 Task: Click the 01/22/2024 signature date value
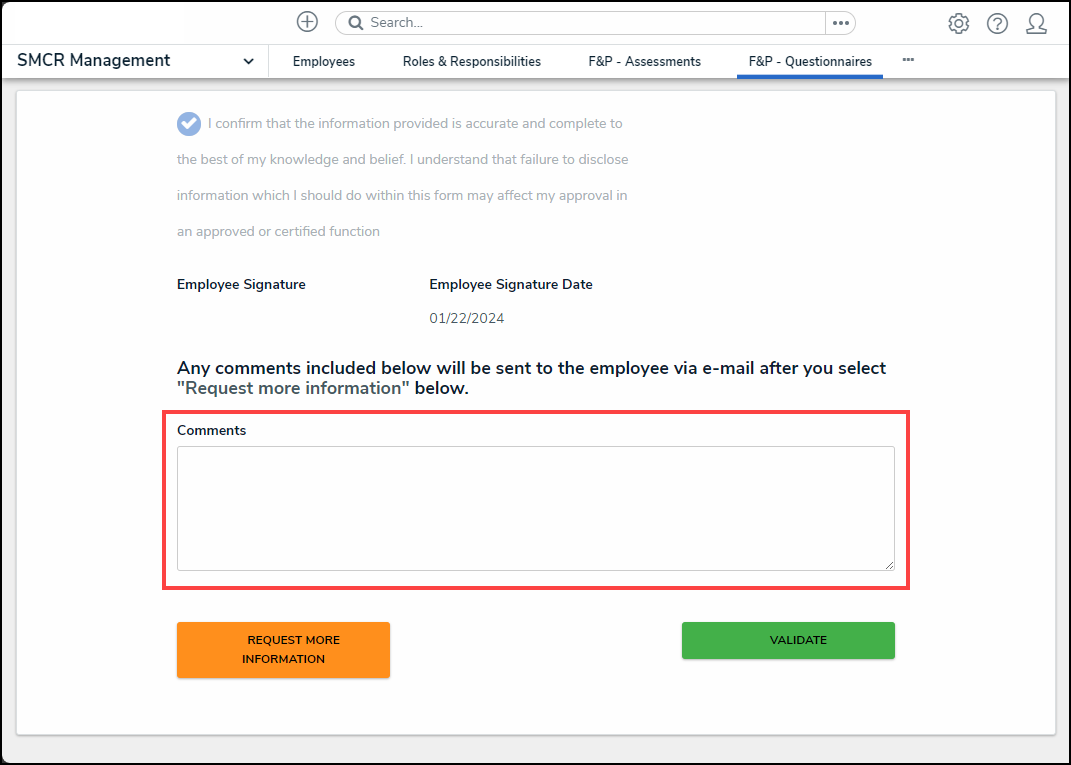tap(467, 319)
